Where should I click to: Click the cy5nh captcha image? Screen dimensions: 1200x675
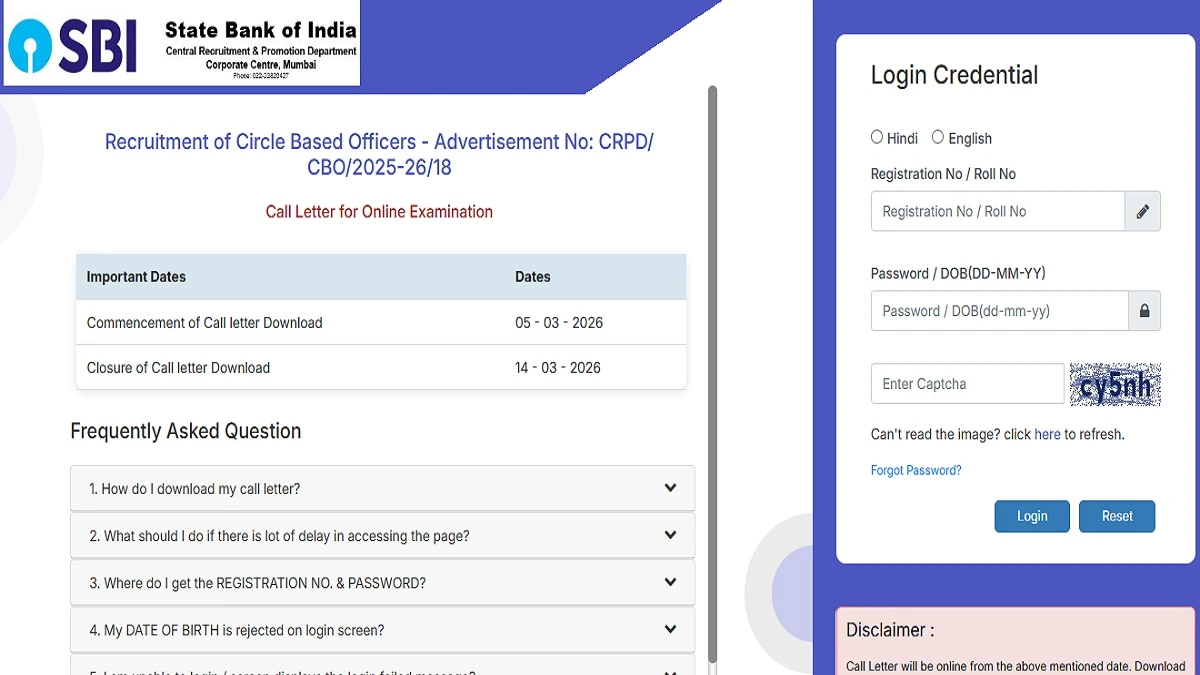click(x=1114, y=383)
